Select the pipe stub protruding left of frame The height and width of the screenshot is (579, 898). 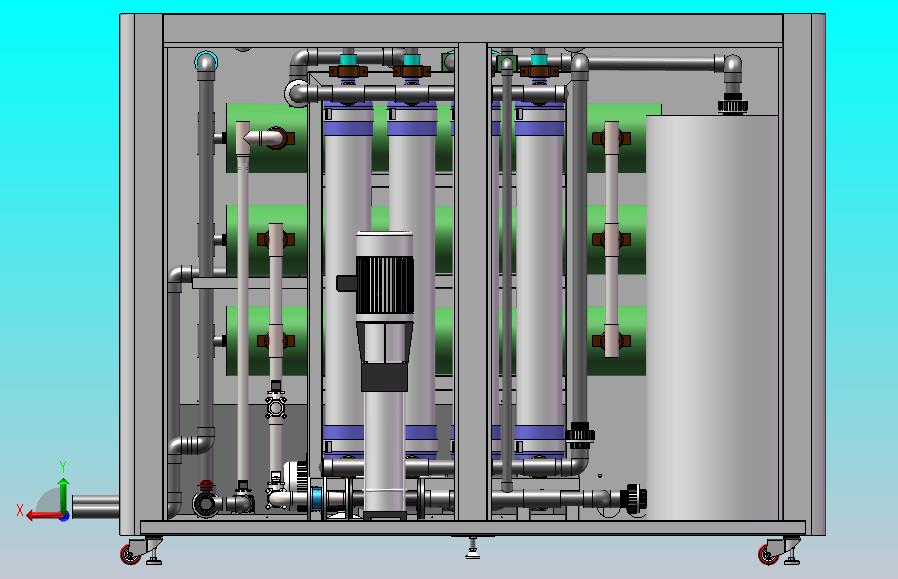96,507
